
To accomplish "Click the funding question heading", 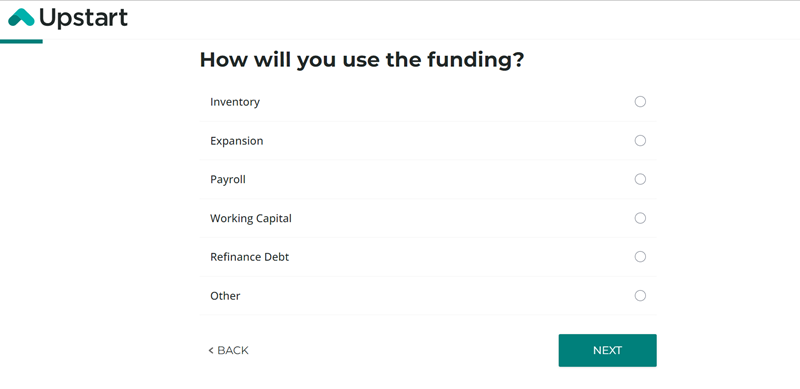I will 362,60.
